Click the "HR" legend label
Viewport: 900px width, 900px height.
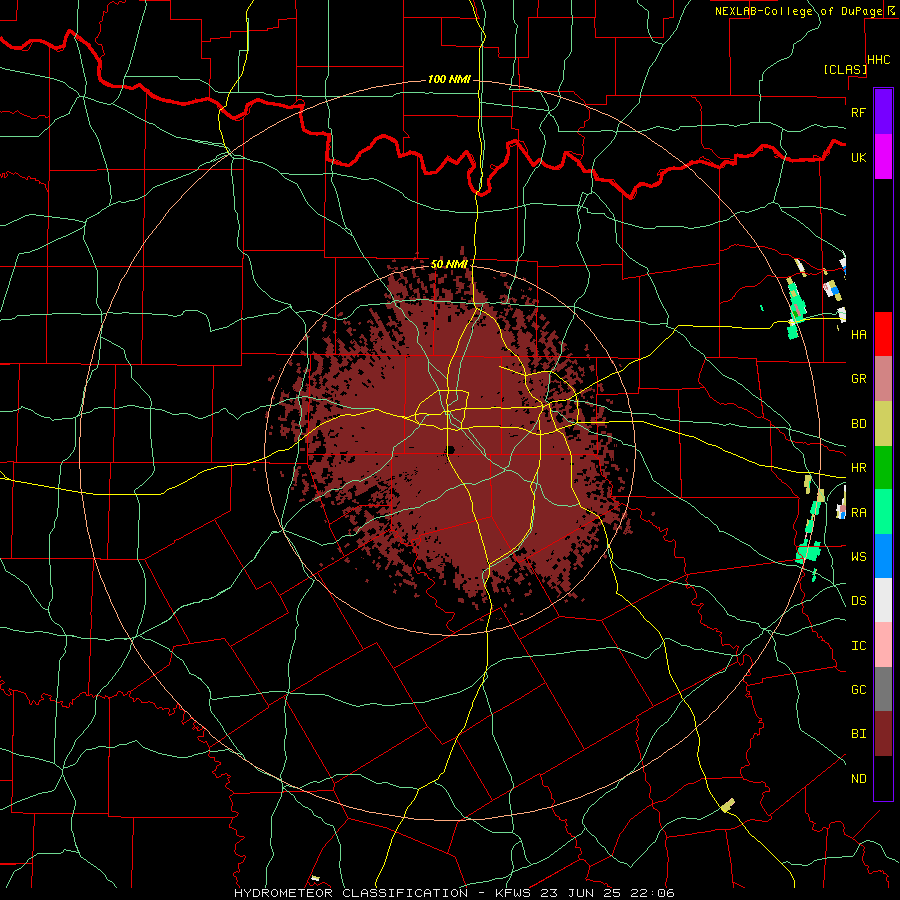tap(858, 468)
